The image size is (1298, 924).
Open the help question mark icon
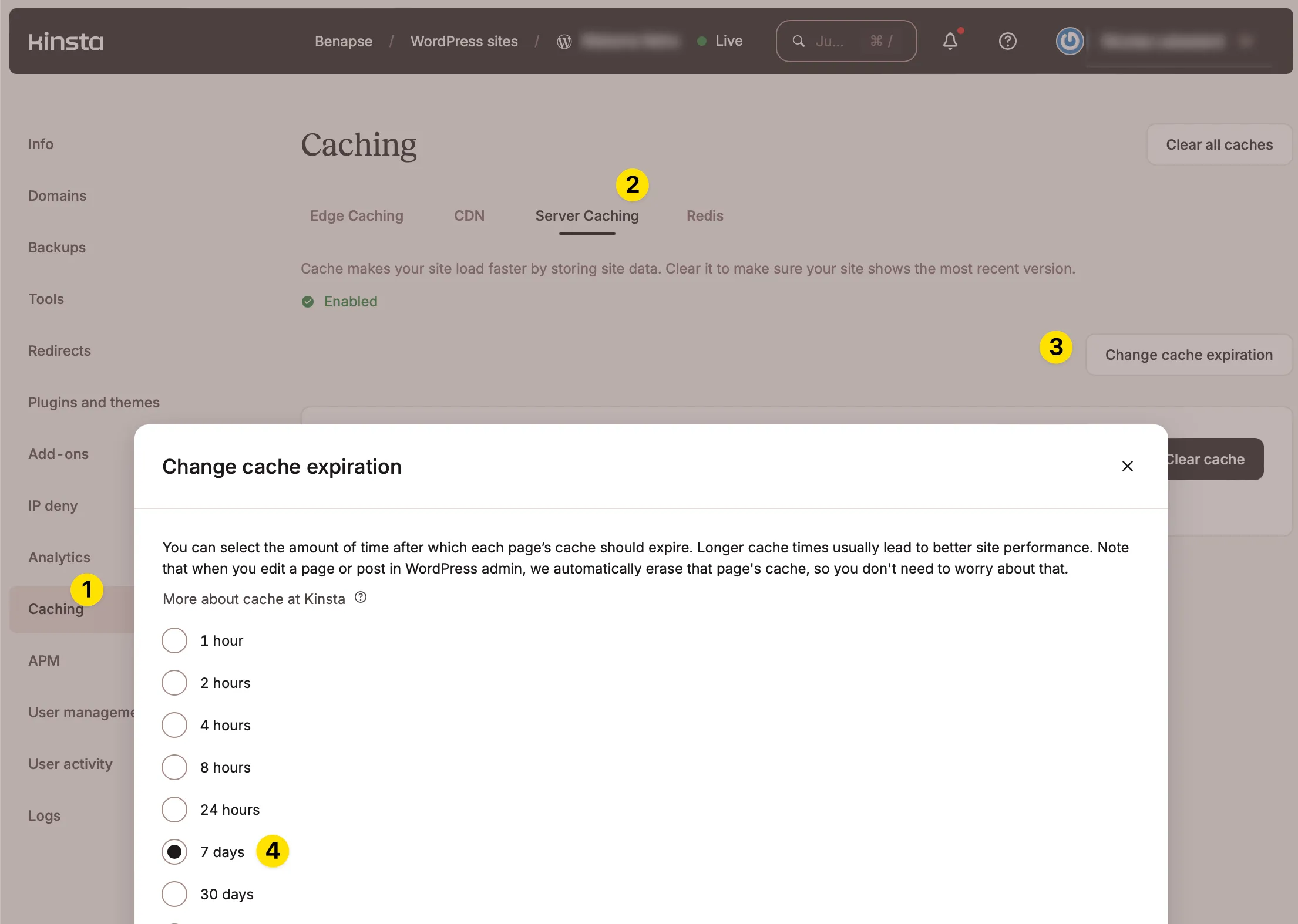click(1007, 41)
